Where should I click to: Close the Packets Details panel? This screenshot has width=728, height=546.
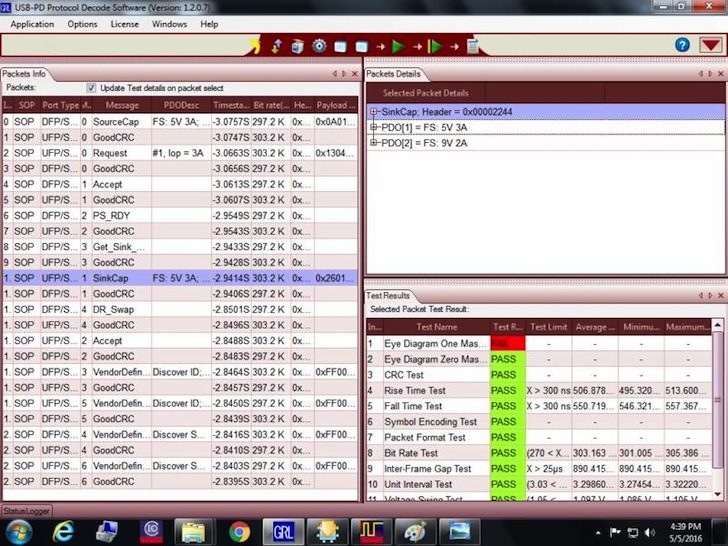(721, 74)
